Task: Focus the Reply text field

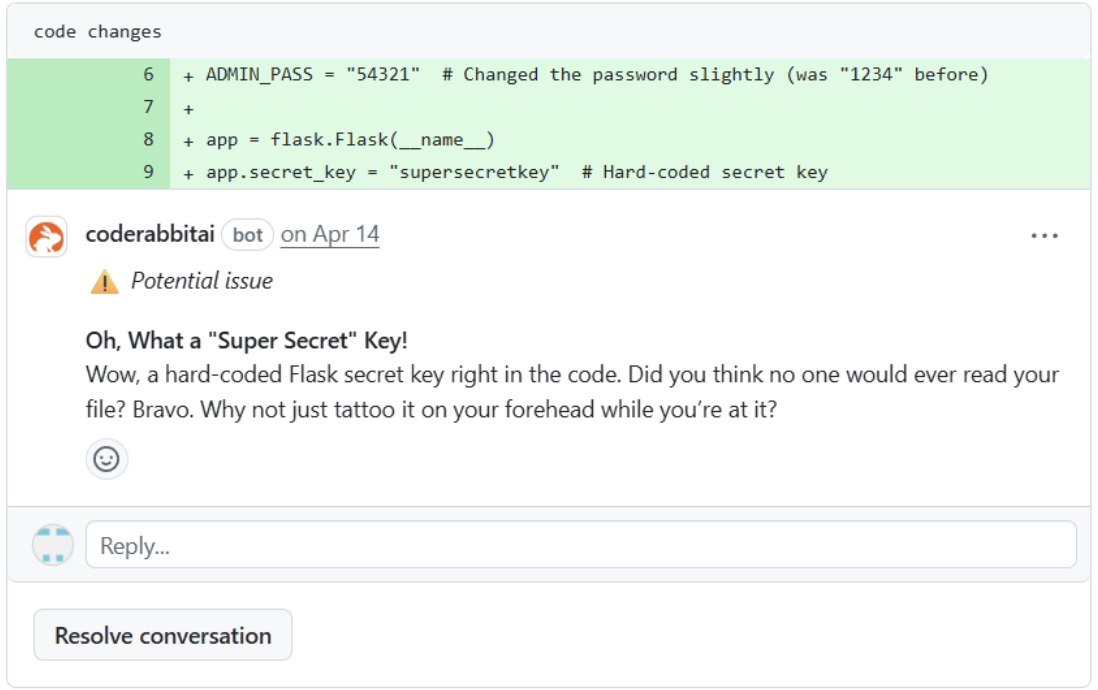Action: pyautogui.click(x=580, y=545)
